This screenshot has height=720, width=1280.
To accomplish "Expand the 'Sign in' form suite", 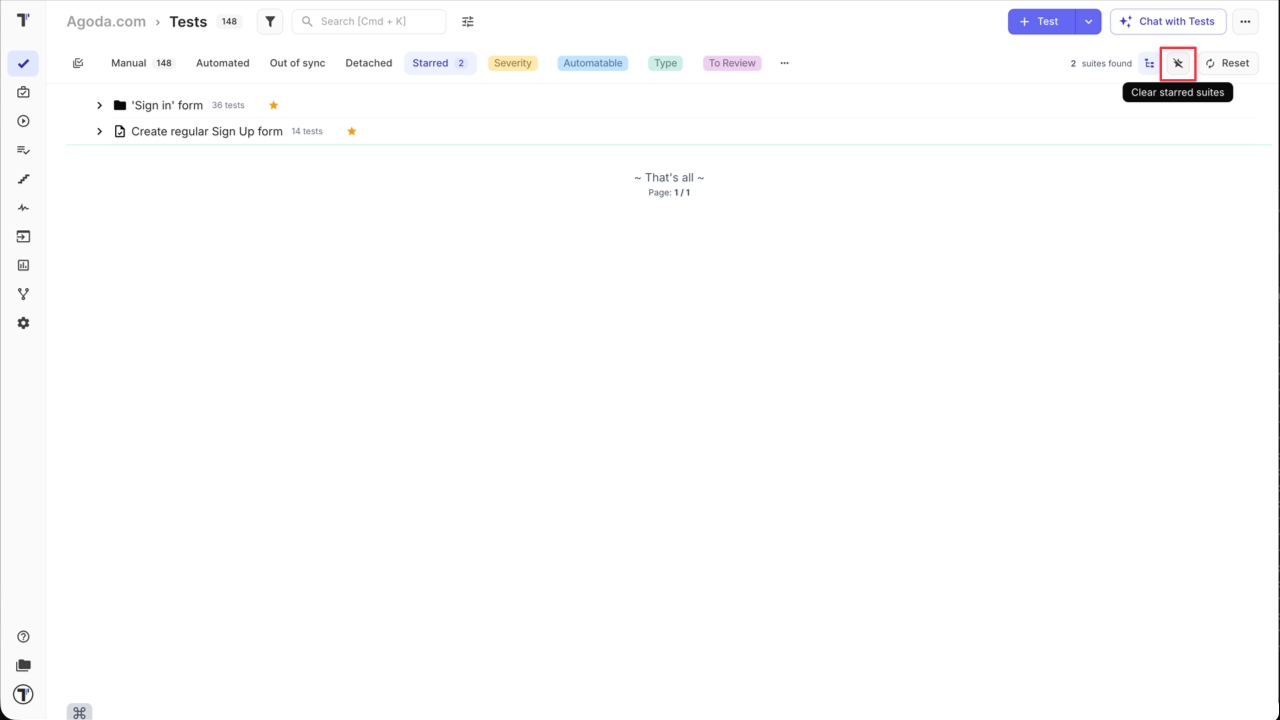I will tap(99, 104).
